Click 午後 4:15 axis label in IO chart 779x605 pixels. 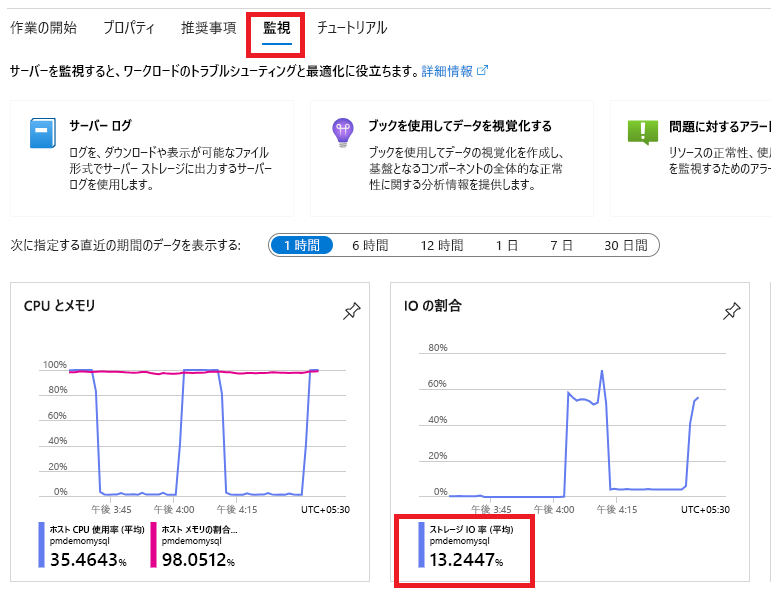tap(617, 510)
